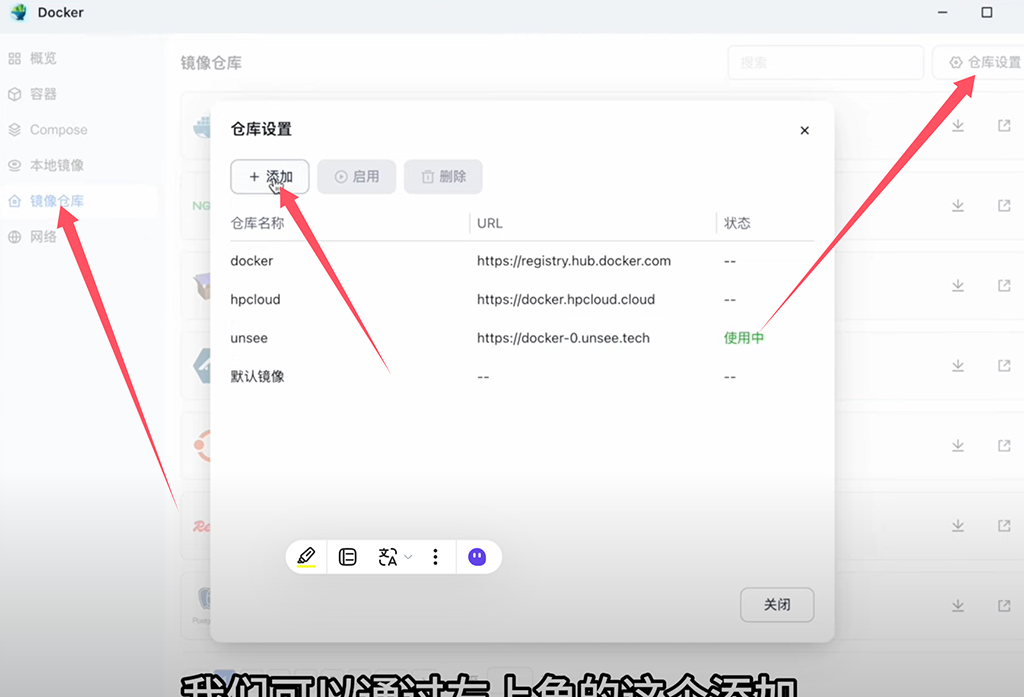The width and height of the screenshot is (1024, 697).
Task: Open 仓库设置 button at top right
Action: (x=978, y=63)
